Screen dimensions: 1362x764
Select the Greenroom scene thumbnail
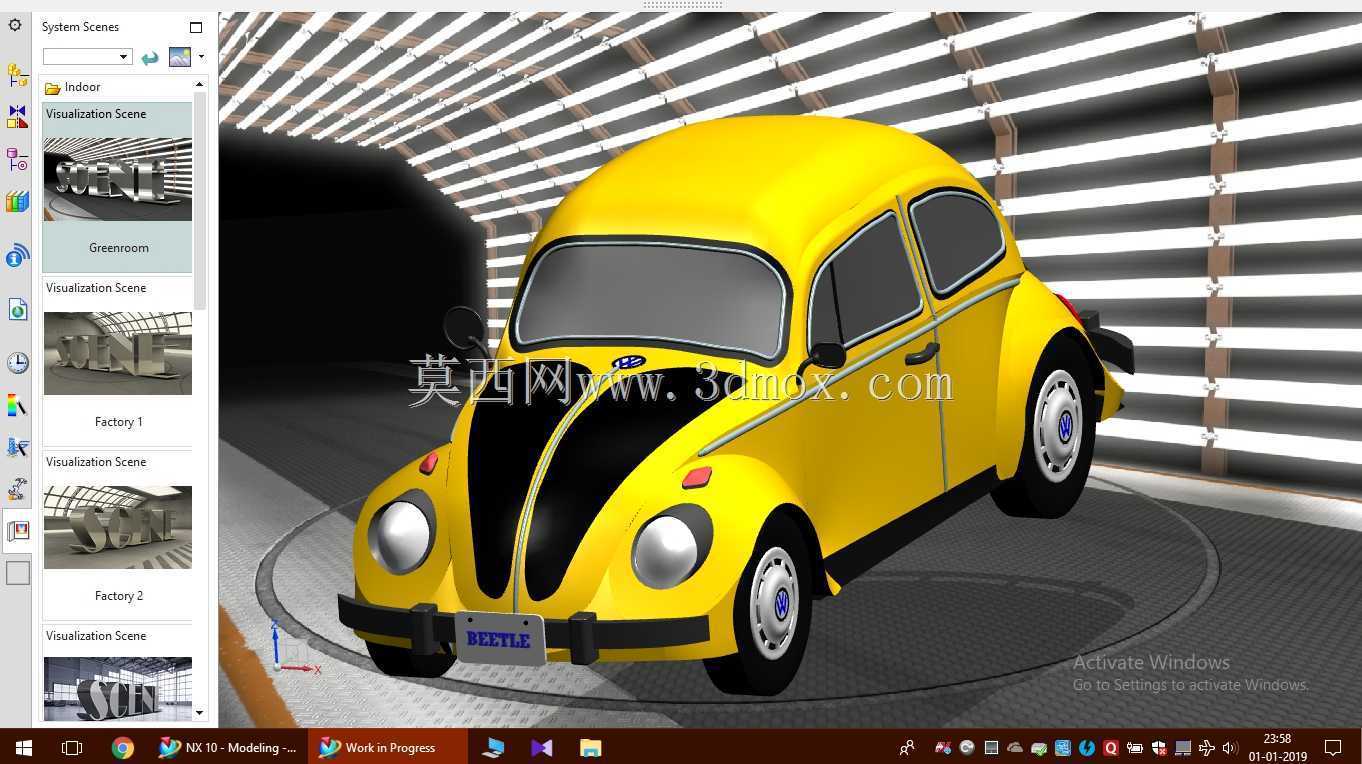(x=117, y=179)
